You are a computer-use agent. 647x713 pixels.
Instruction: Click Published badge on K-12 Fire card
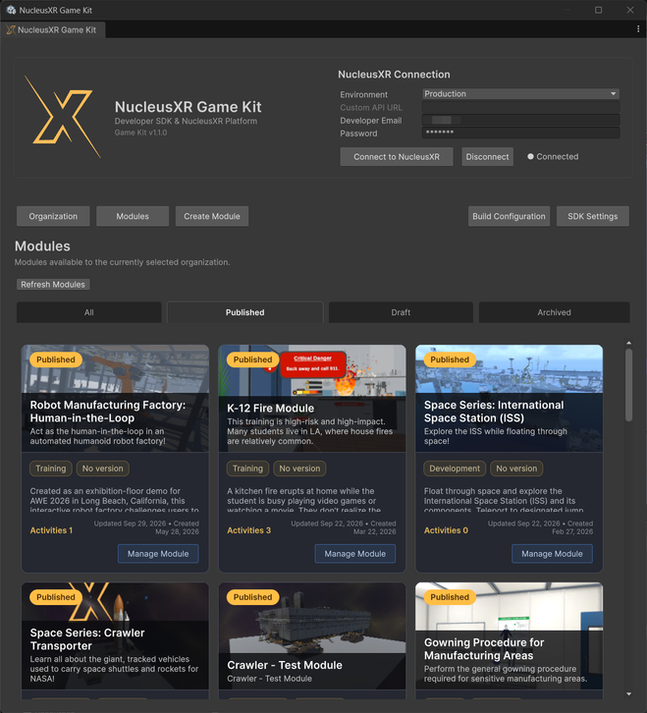pos(253,360)
